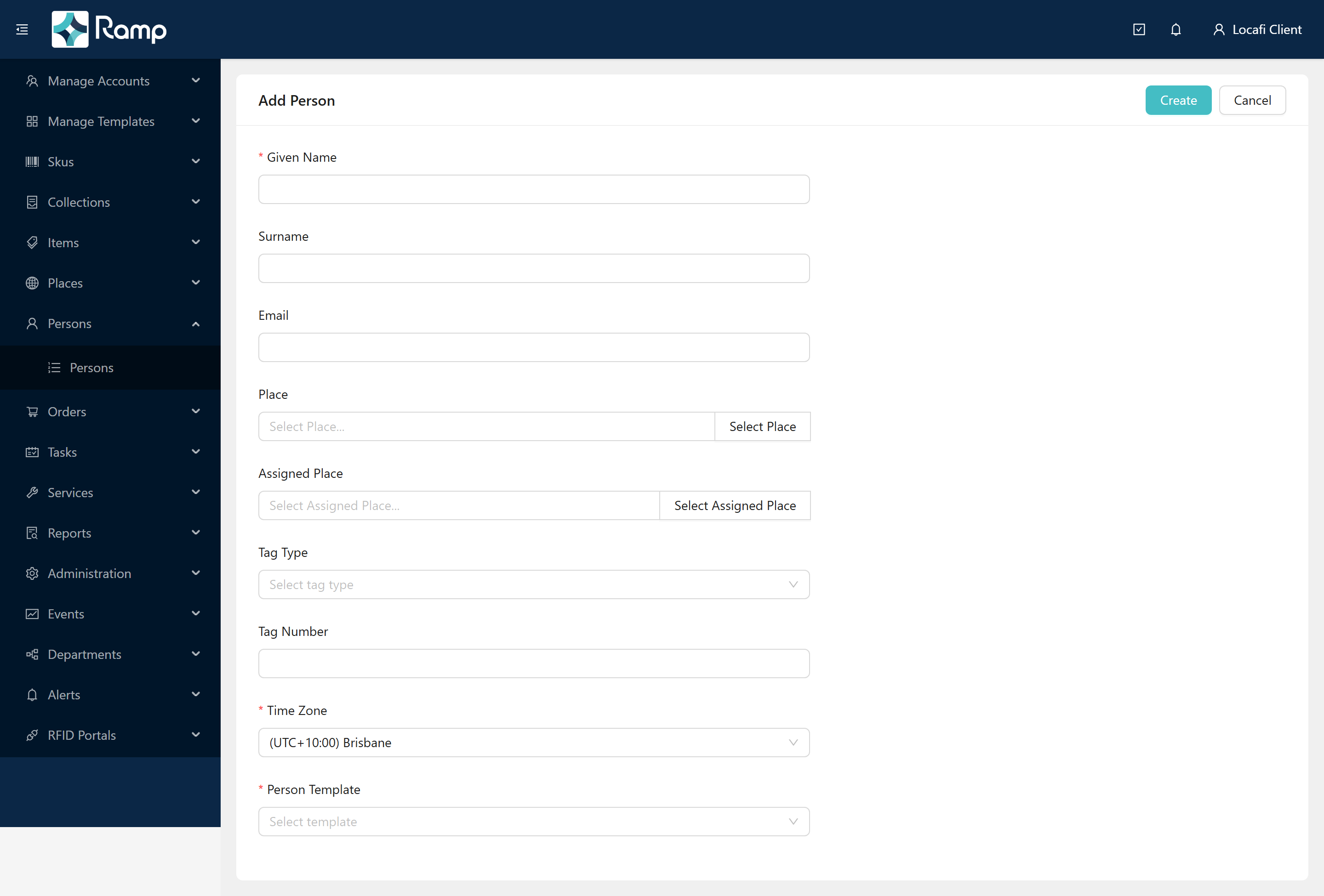This screenshot has height=896, width=1324.
Task: Click the Services wrench icon
Action: pos(32,493)
